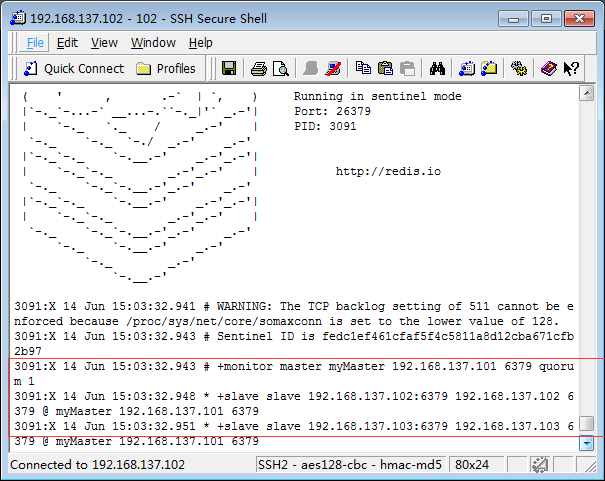Open Settings with the gears icon
The image size is (605, 481).
pyautogui.click(x=519, y=68)
